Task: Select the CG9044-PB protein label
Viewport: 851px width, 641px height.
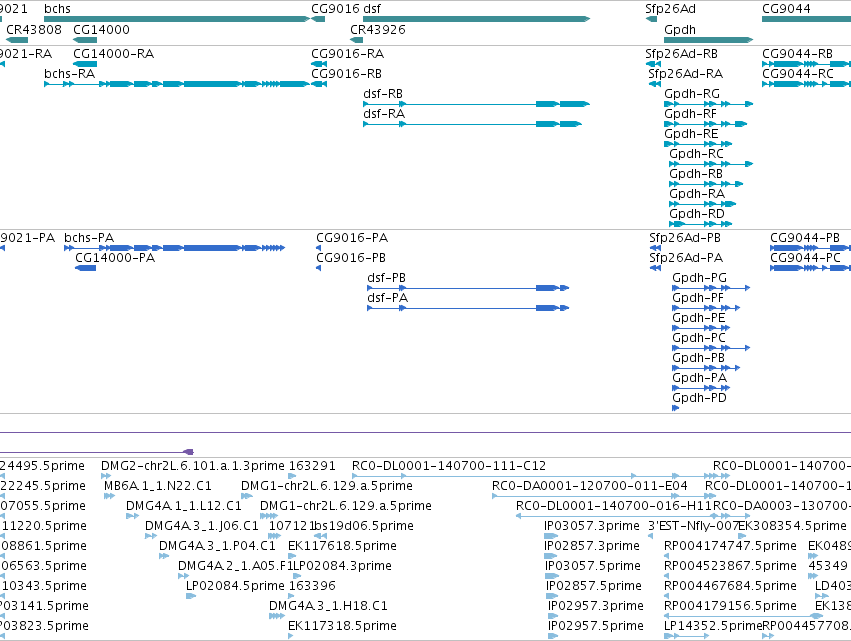Action: pos(805,238)
